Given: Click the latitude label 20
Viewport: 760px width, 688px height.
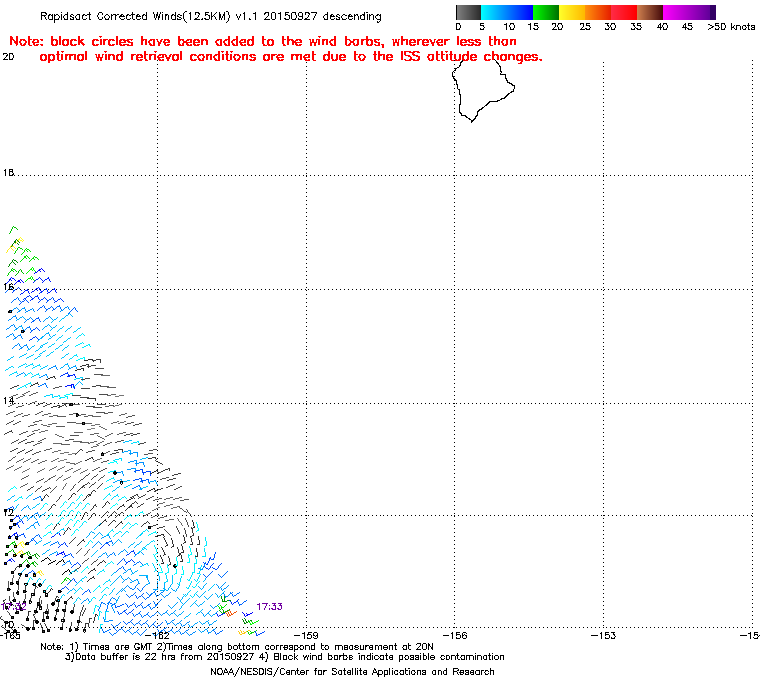Looking at the screenshot, I should (x=8, y=57).
